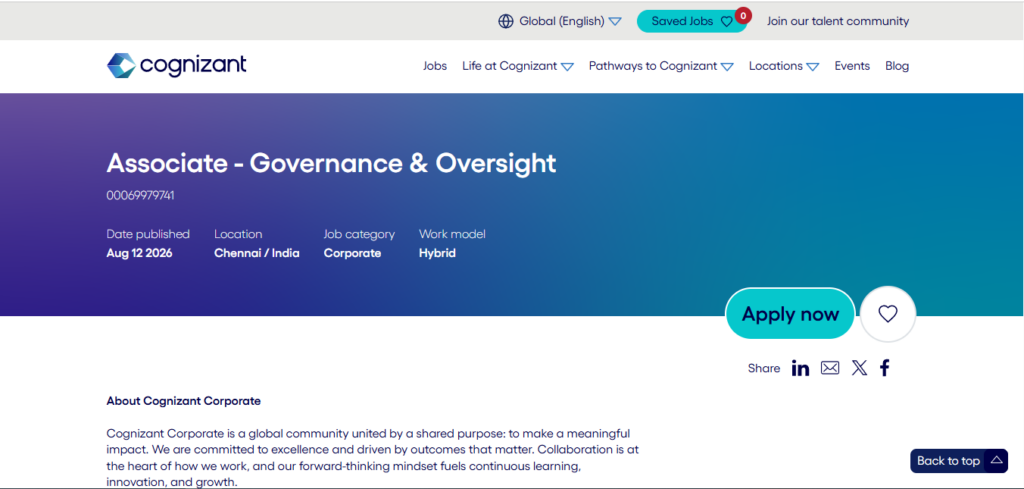Click the Share label

[x=763, y=368]
